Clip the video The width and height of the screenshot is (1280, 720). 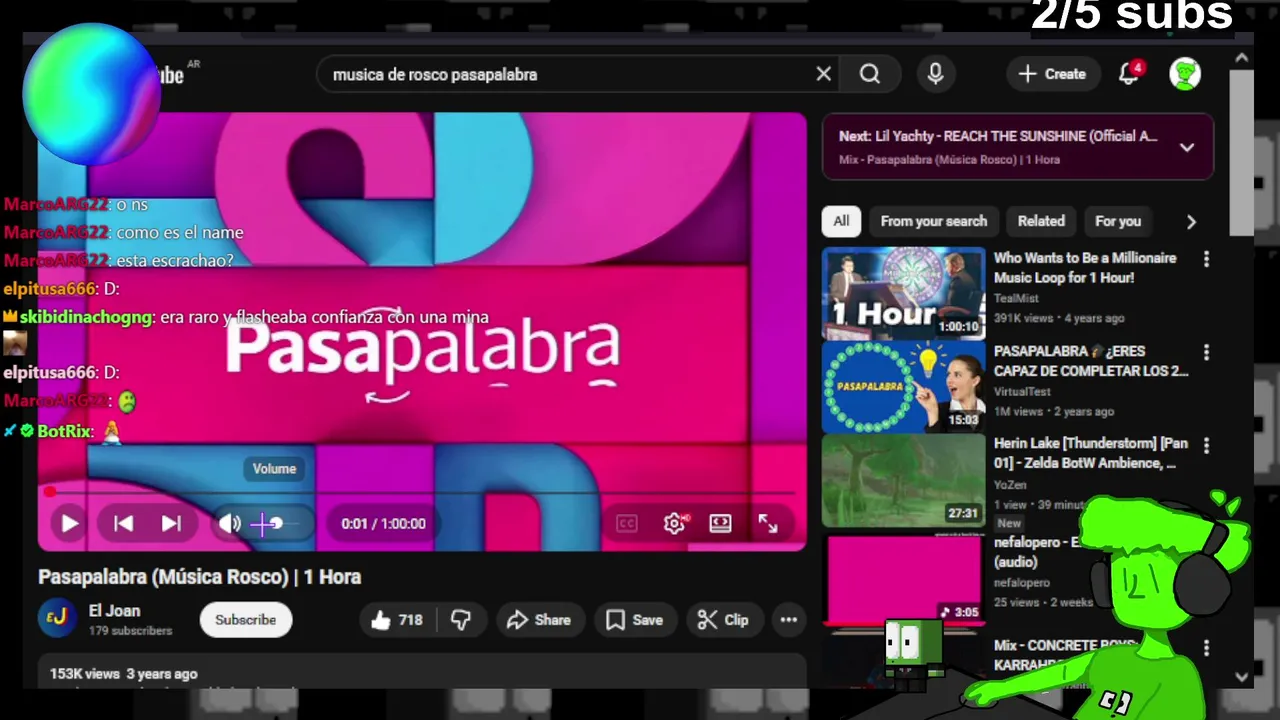point(723,620)
